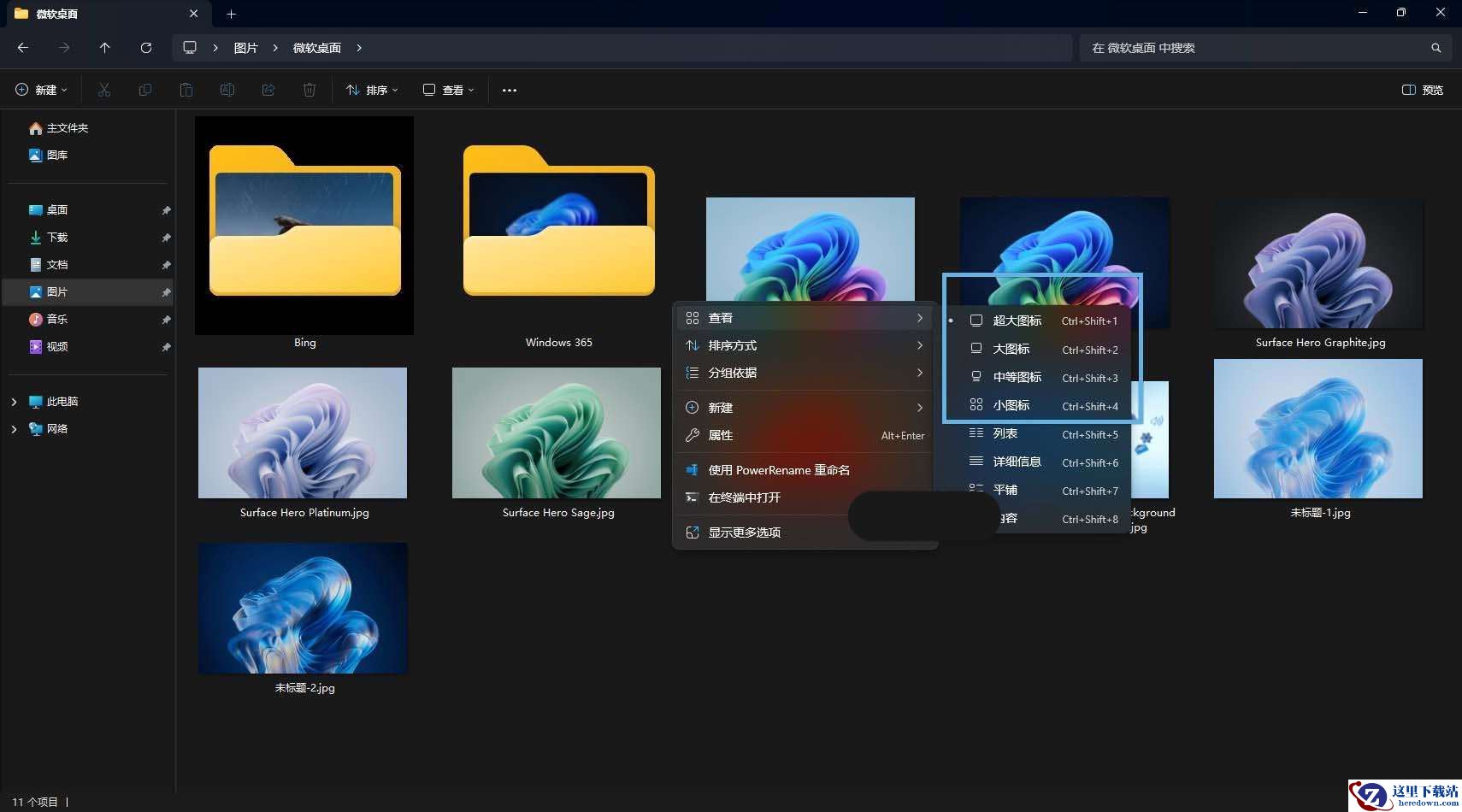
Task: Open 图库 in the sidebar
Action: (x=49, y=156)
